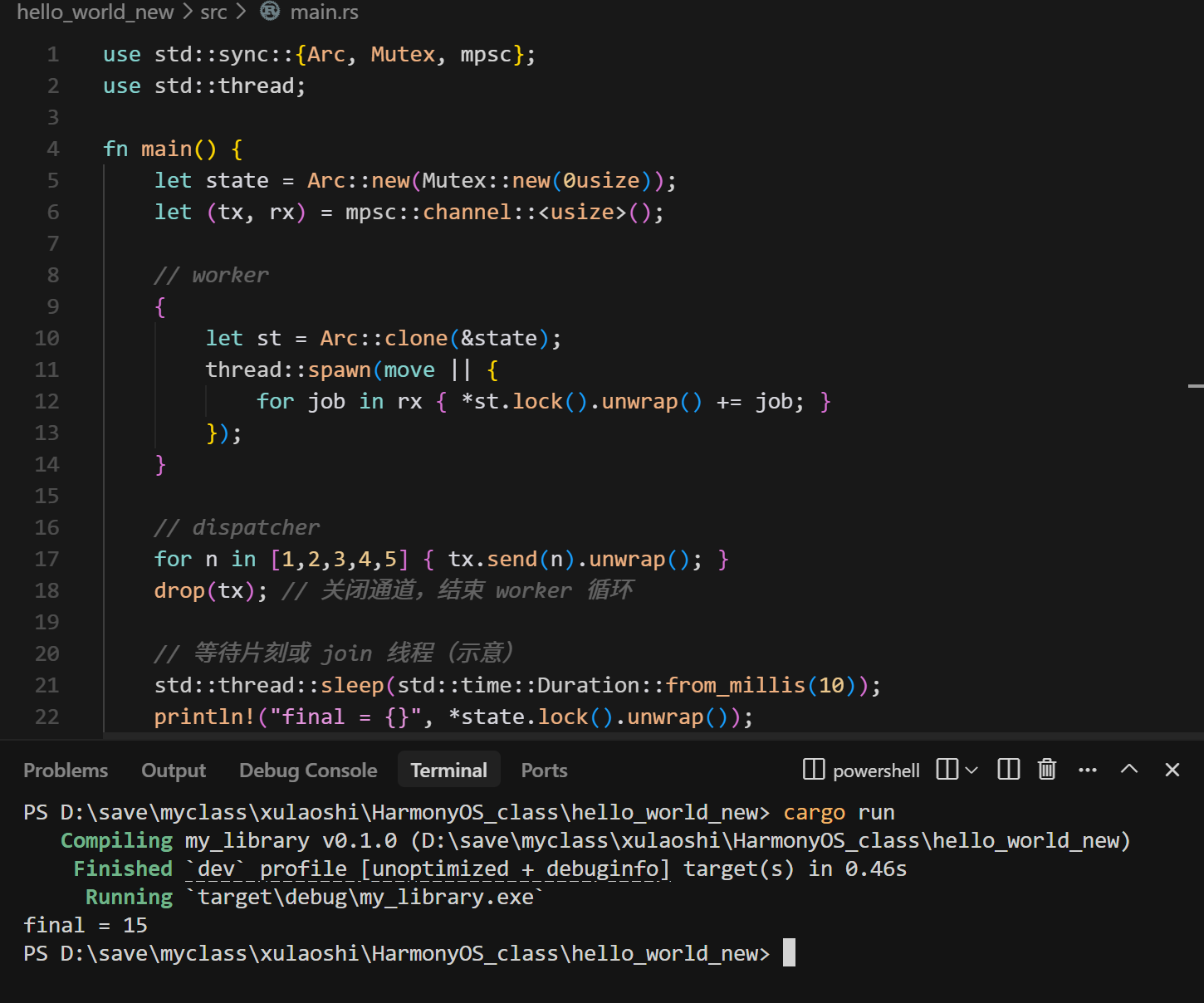Switch to the Output tab

[174, 771]
